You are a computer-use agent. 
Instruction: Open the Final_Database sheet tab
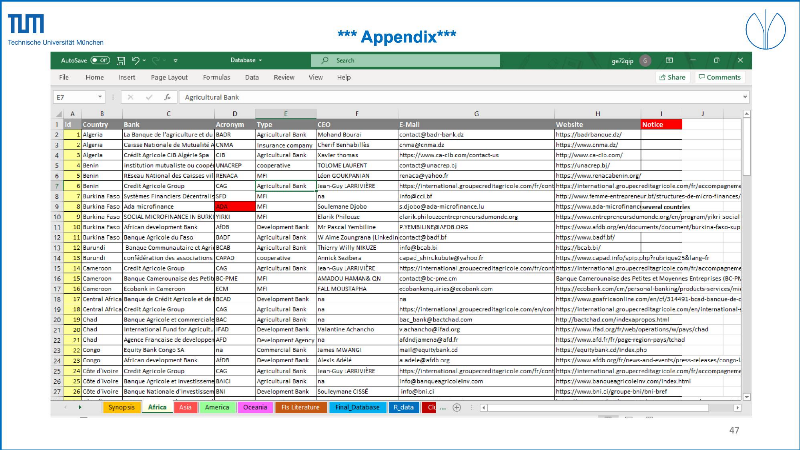[x=357, y=407]
